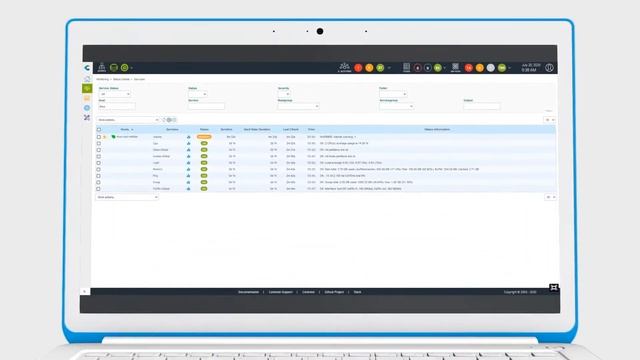This screenshot has height=360, width=640.
Task: Go to Status Details in the breadcrumb
Action: [121, 79]
